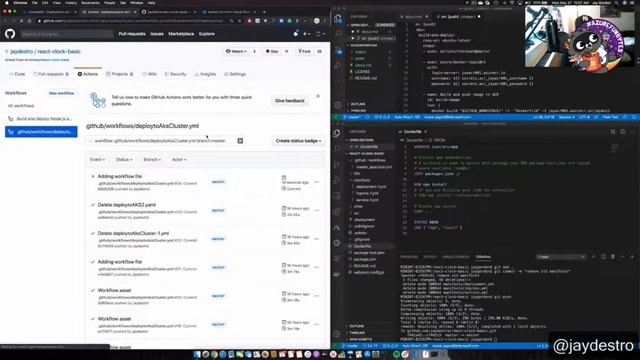Switch to the TERMINAL panel tab
Viewport: 640px width, 360px height.
click(x=483, y=257)
